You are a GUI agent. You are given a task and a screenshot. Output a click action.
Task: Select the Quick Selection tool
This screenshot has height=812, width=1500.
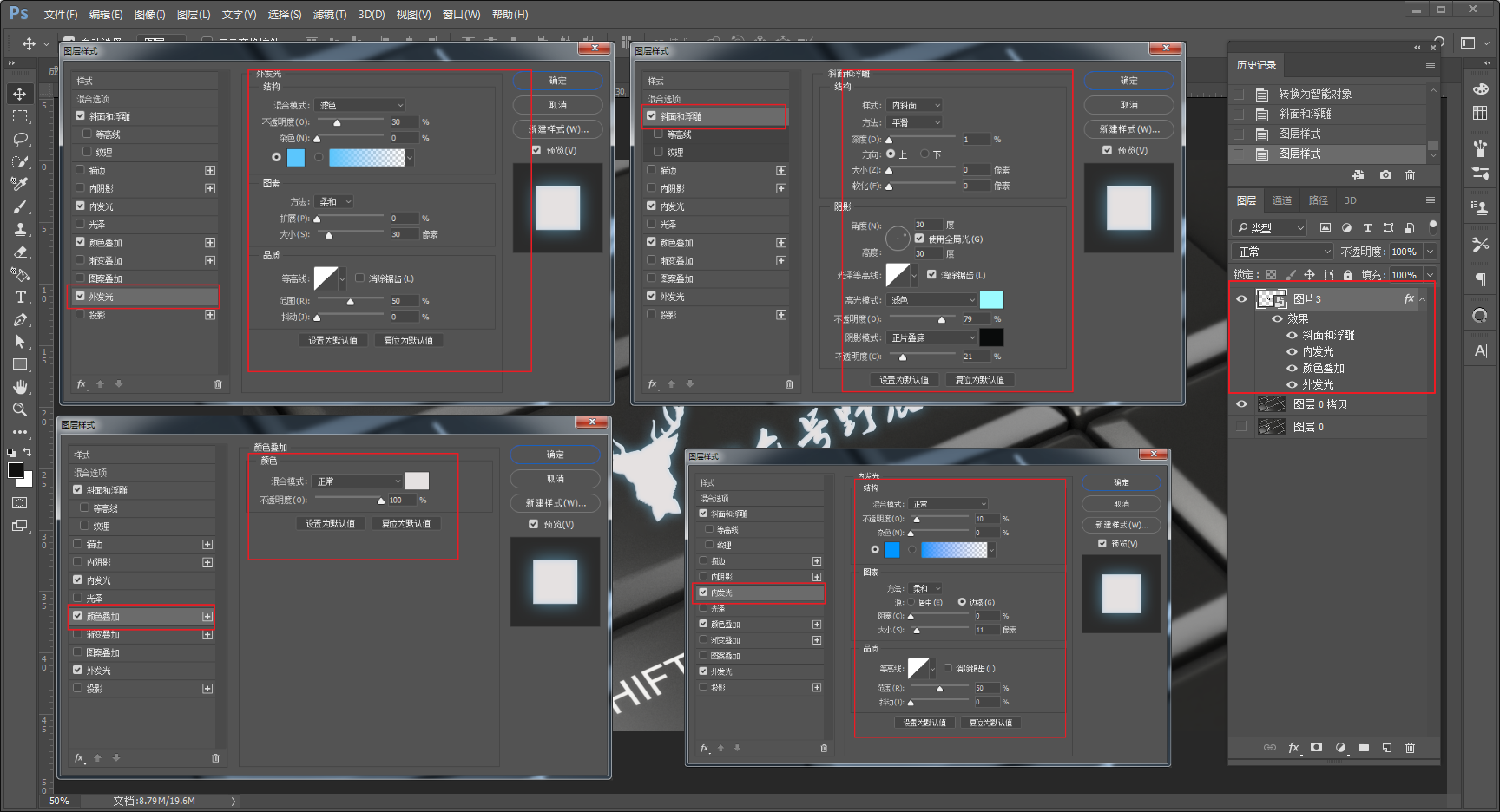point(20,161)
